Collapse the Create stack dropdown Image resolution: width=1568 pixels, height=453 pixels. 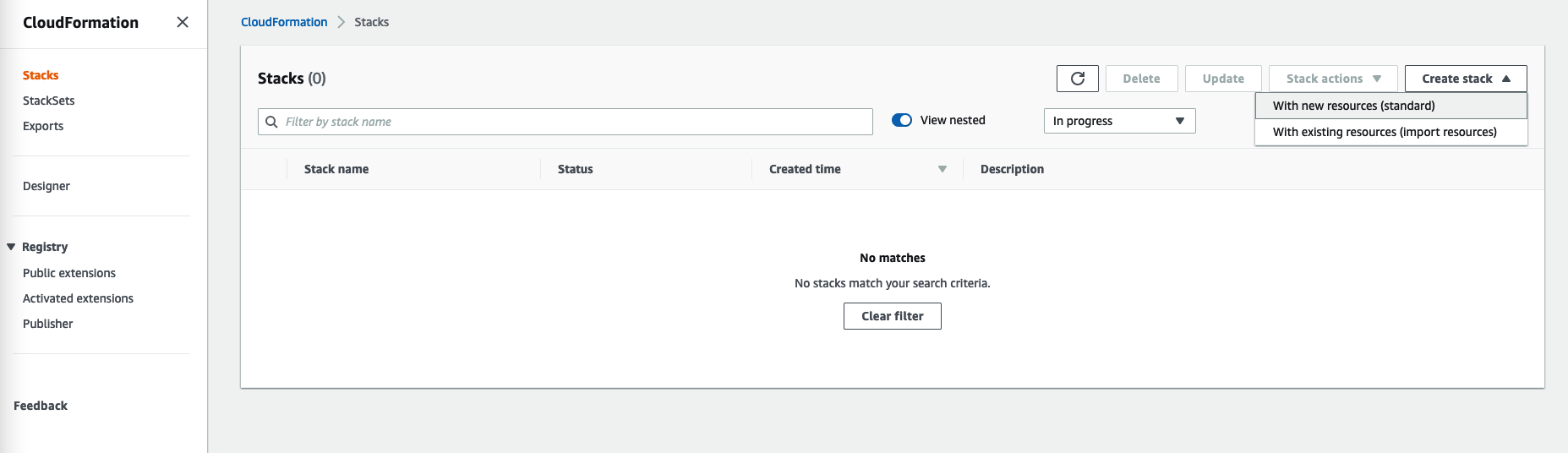click(1466, 79)
